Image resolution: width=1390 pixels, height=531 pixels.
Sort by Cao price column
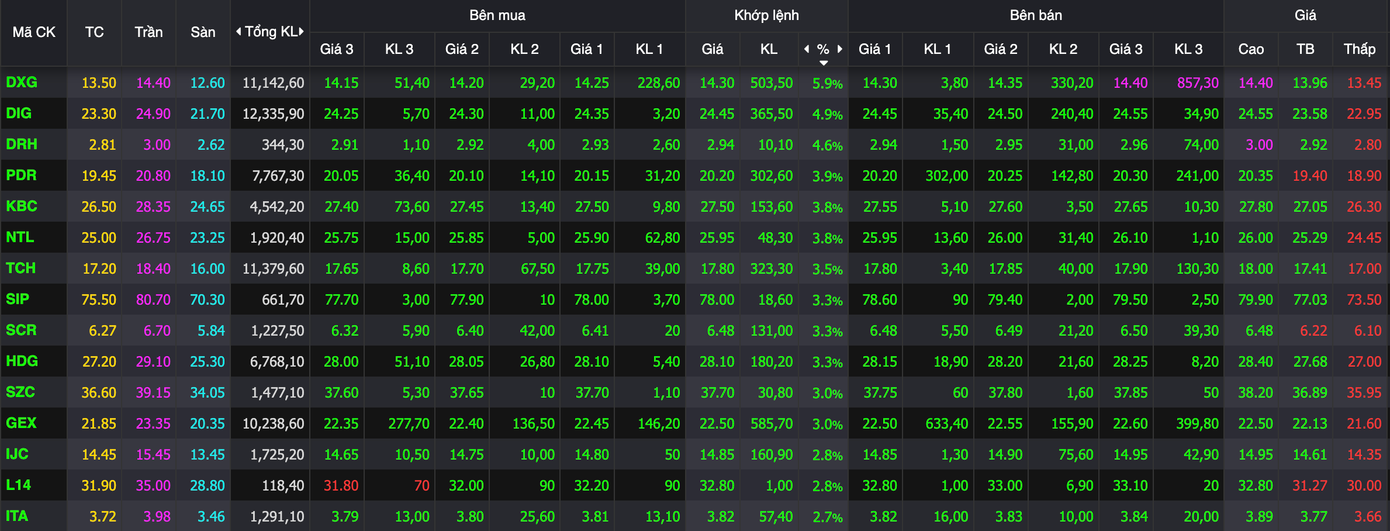pyautogui.click(x=1251, y=49)
